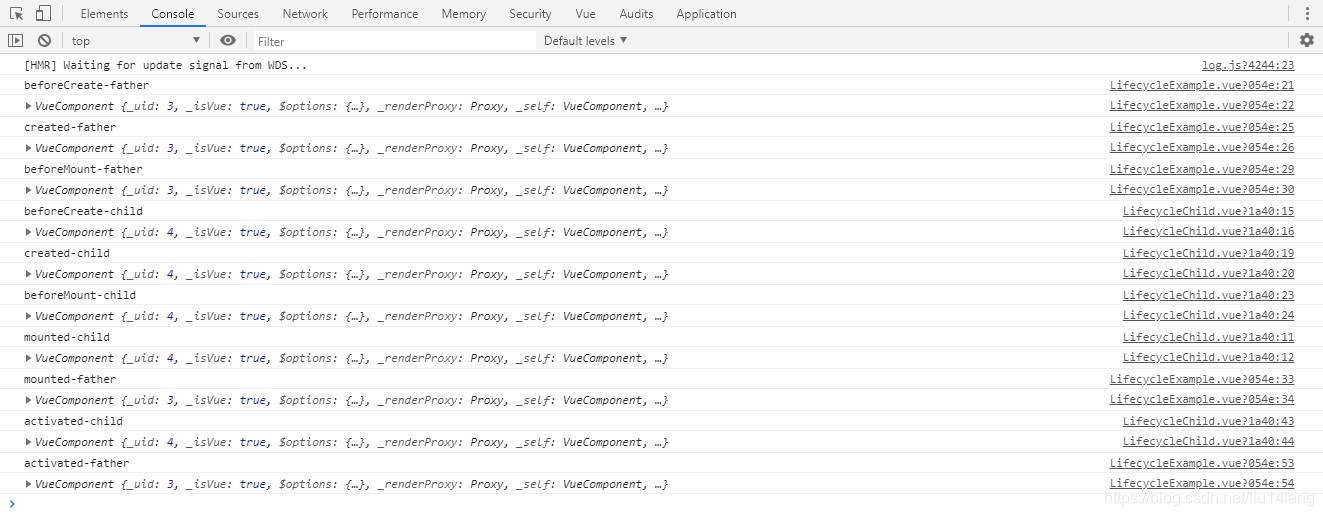The height and width of the screenshot is (516, 1323).
Task: Expand VueComponent object below beforeMount-father
Action: pyautogui.click(x=28, y=190)
